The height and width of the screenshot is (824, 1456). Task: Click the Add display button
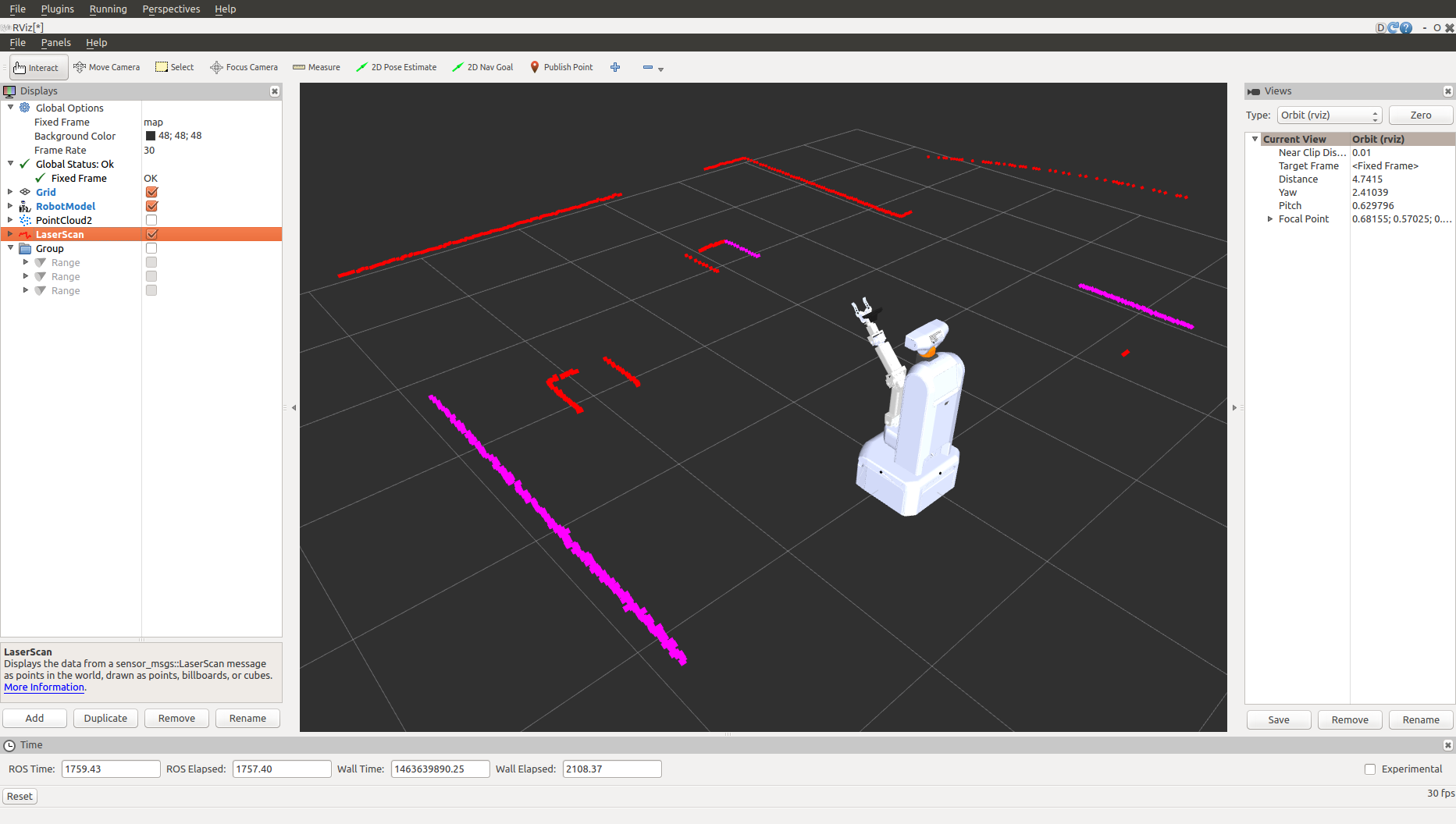click(x=34, y=719)
